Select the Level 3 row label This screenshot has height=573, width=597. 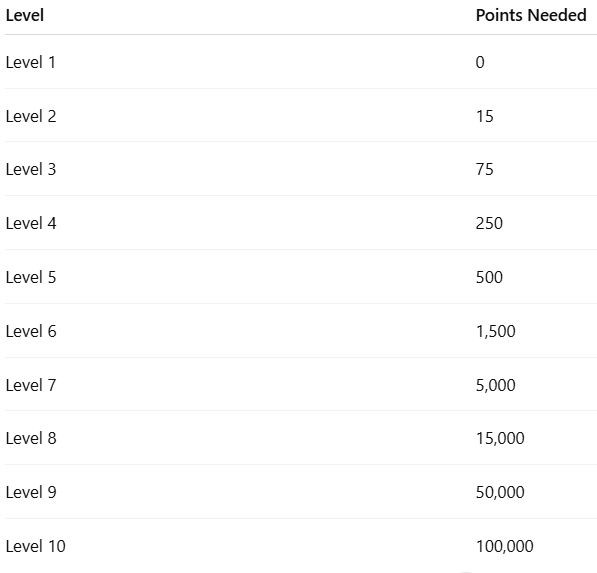click(x=31, y=169)
